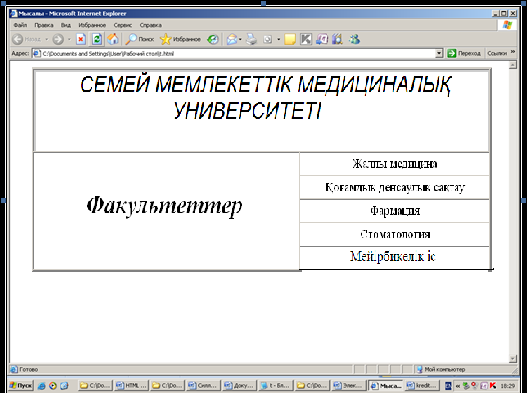Open the Избранное menu in the menu bar
The height and width of the screenshot is (393, 530).
[x=92, y=25]
